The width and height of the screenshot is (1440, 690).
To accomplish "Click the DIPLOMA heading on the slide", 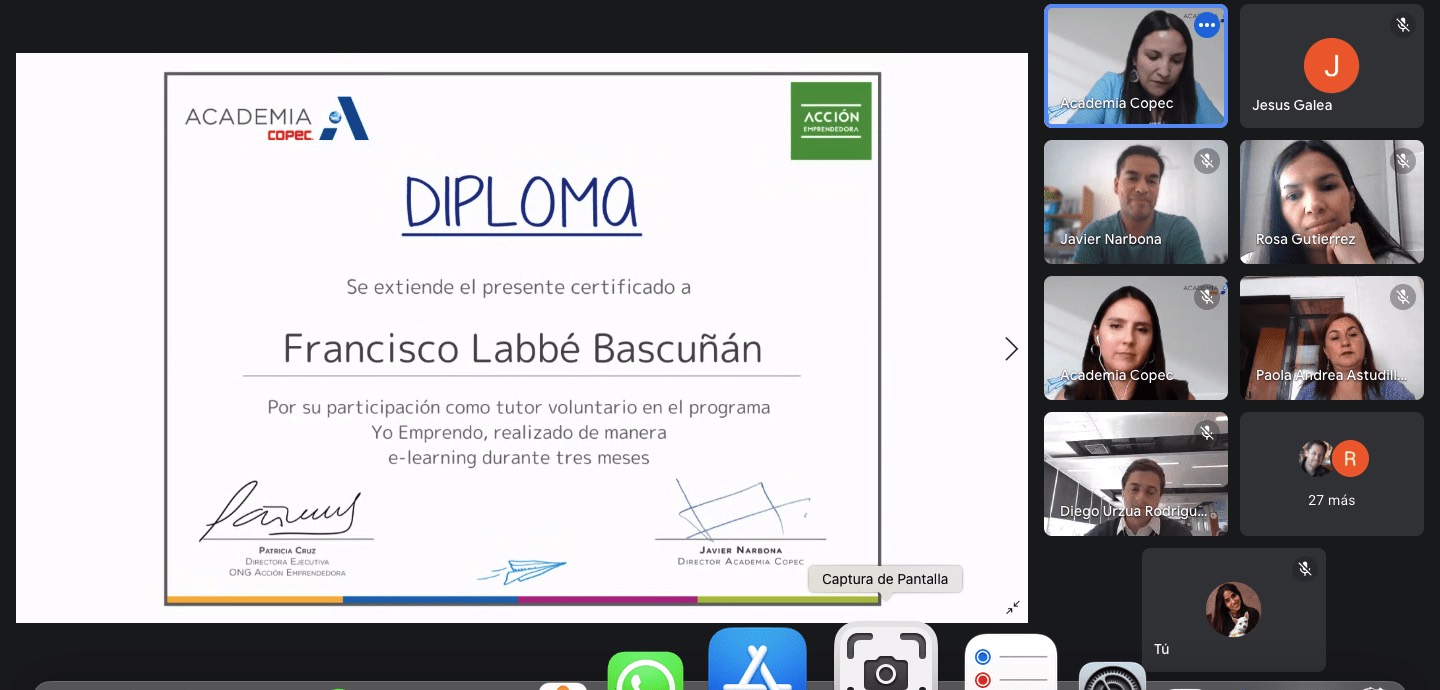I will 522,203.
